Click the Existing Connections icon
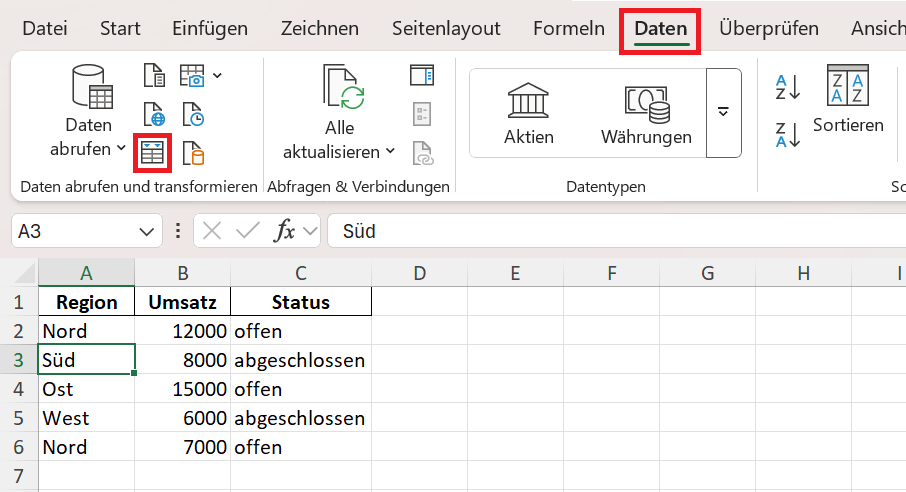 [193, 152]
